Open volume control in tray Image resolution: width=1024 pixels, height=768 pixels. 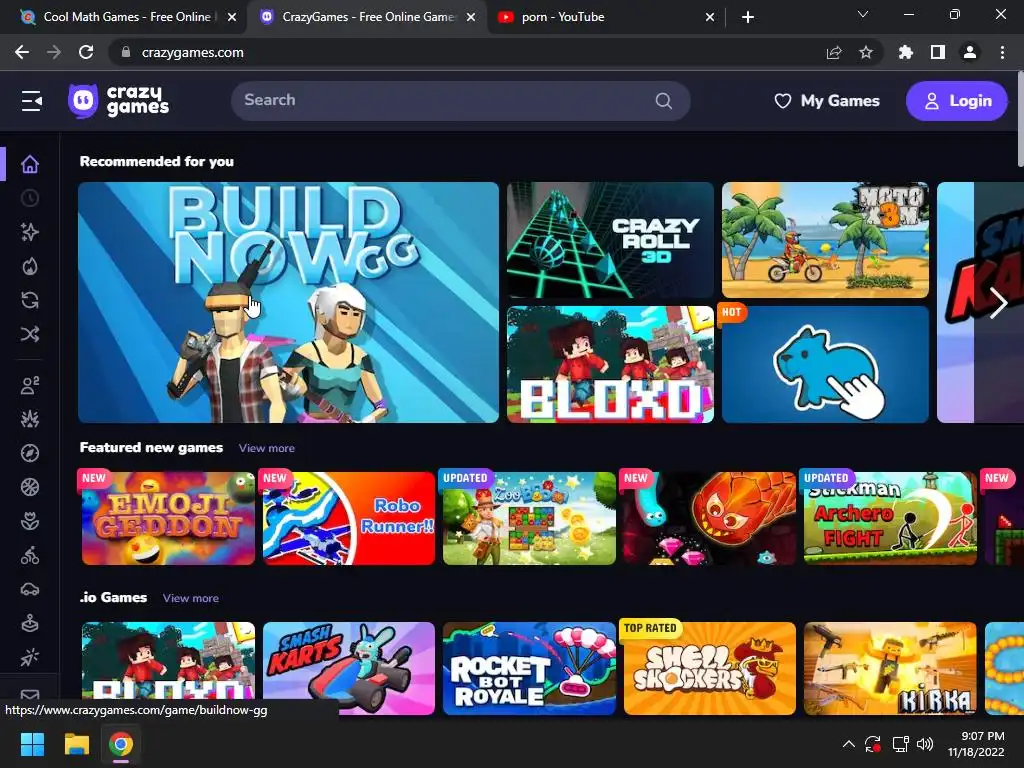coord(925,744)
